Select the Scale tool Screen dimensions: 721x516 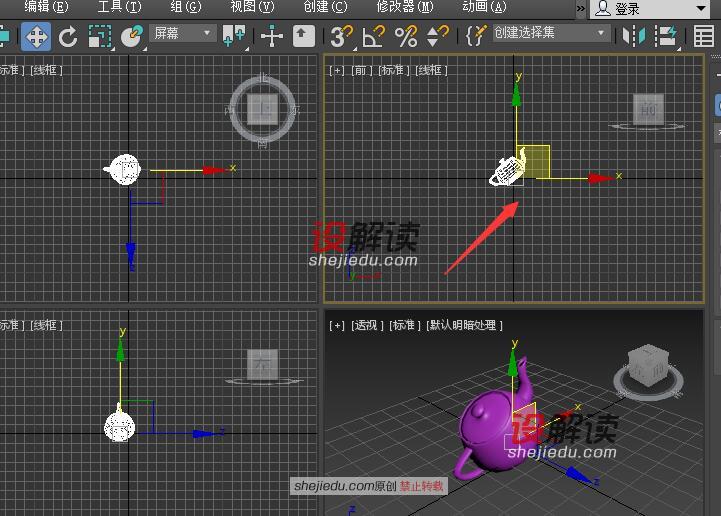click(x=100, y=36)
